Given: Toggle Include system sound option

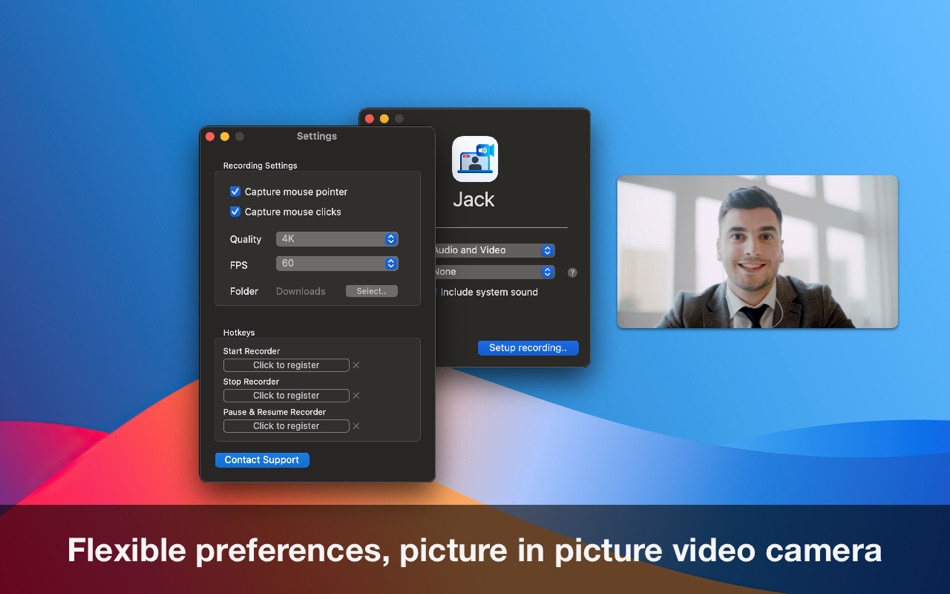Looking at the screenshot, I should coord(489,292).
